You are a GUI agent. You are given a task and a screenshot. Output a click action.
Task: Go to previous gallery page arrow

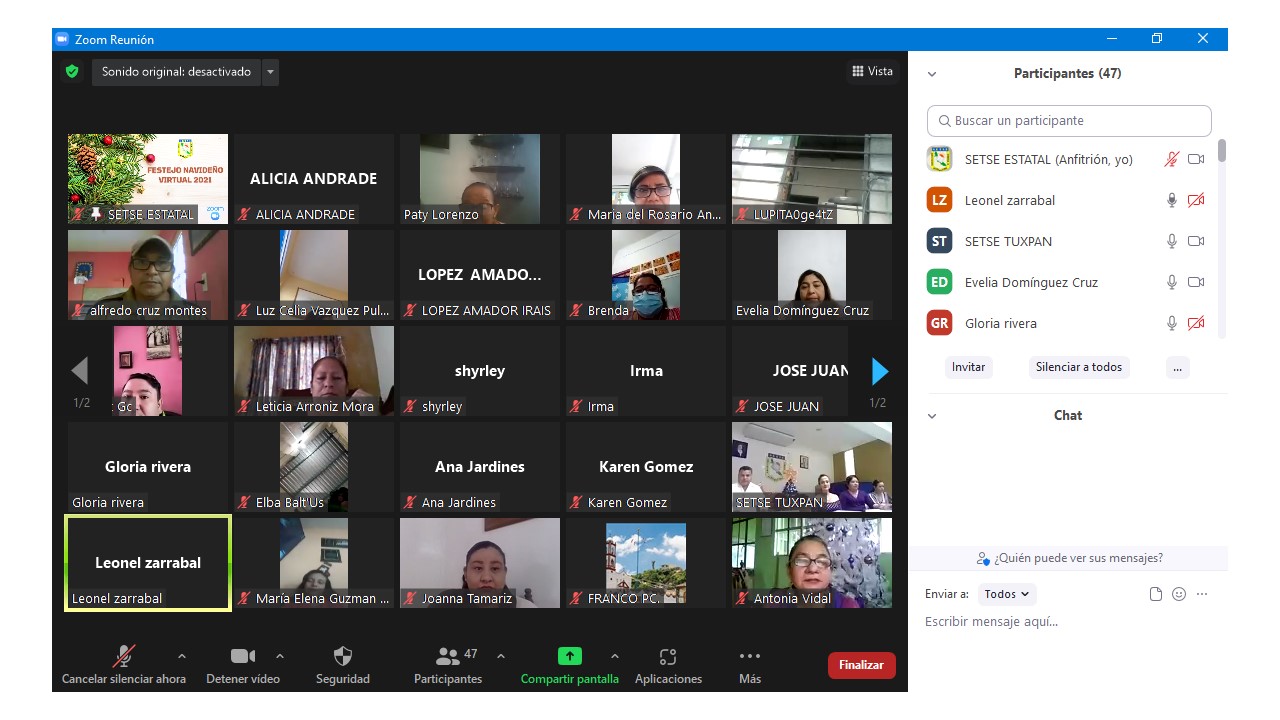(80, 371)
